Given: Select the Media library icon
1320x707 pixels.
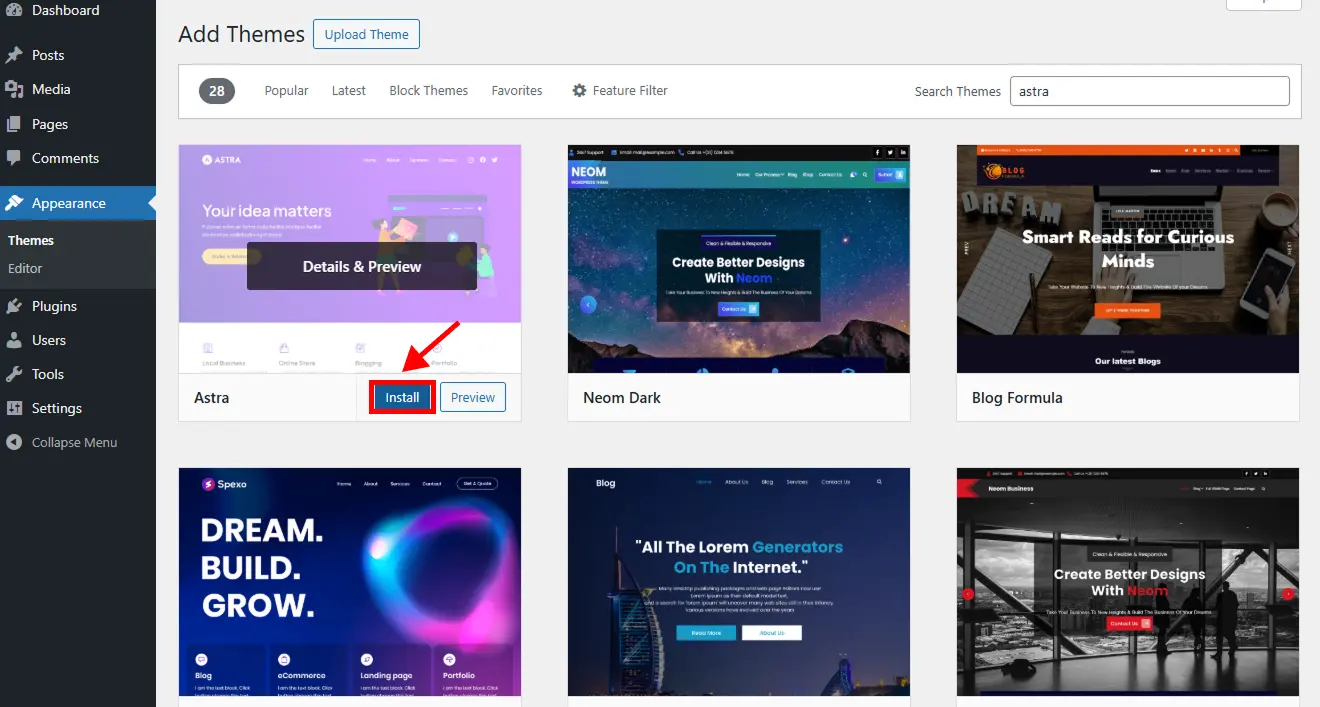Looking at the screenshot, I should pos(15,89).
